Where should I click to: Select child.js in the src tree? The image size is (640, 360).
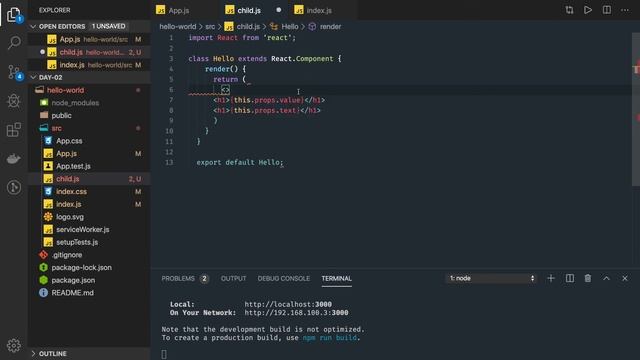click(x=89, y=179)
